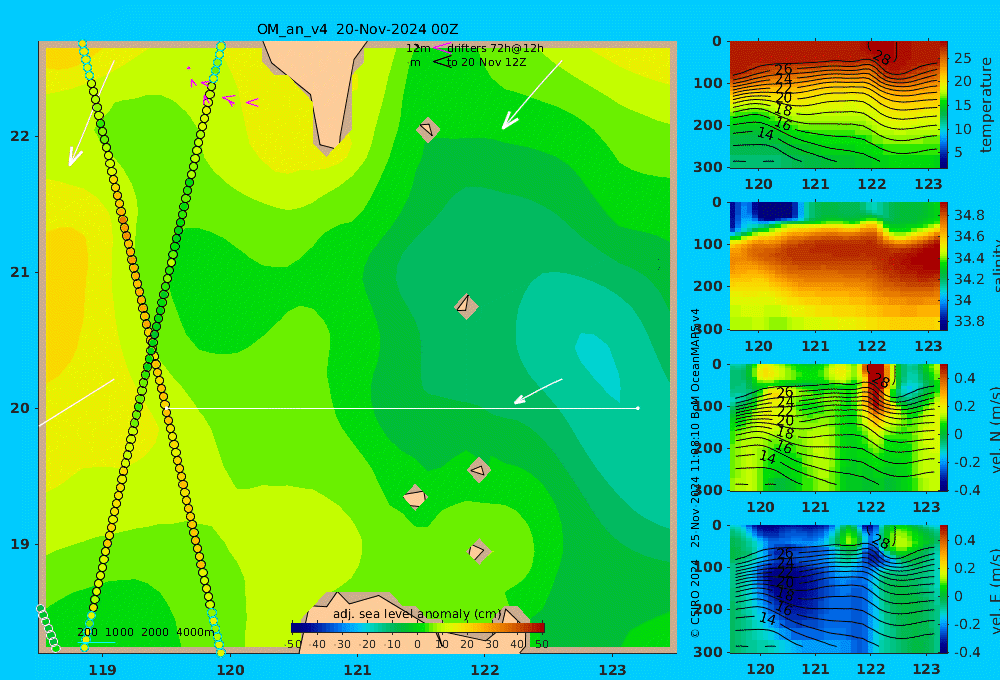Click the small island near 18.9N 122E
The width and height of the screenshot is (1000, 680).
pyautogui.click(x=479, y=551)
